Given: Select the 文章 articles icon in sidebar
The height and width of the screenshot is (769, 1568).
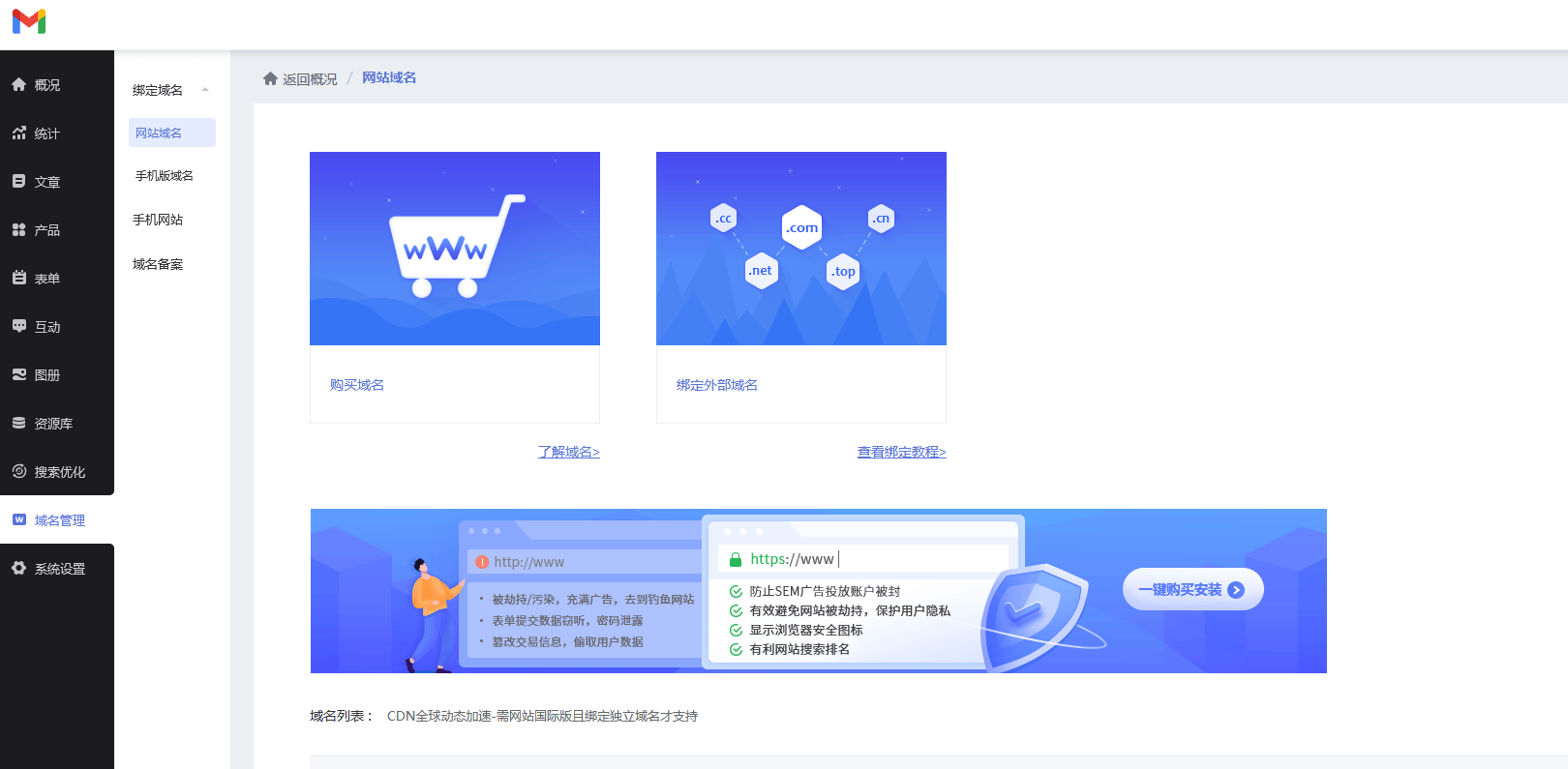Looking at the screenshot, I should click(19, 182).
